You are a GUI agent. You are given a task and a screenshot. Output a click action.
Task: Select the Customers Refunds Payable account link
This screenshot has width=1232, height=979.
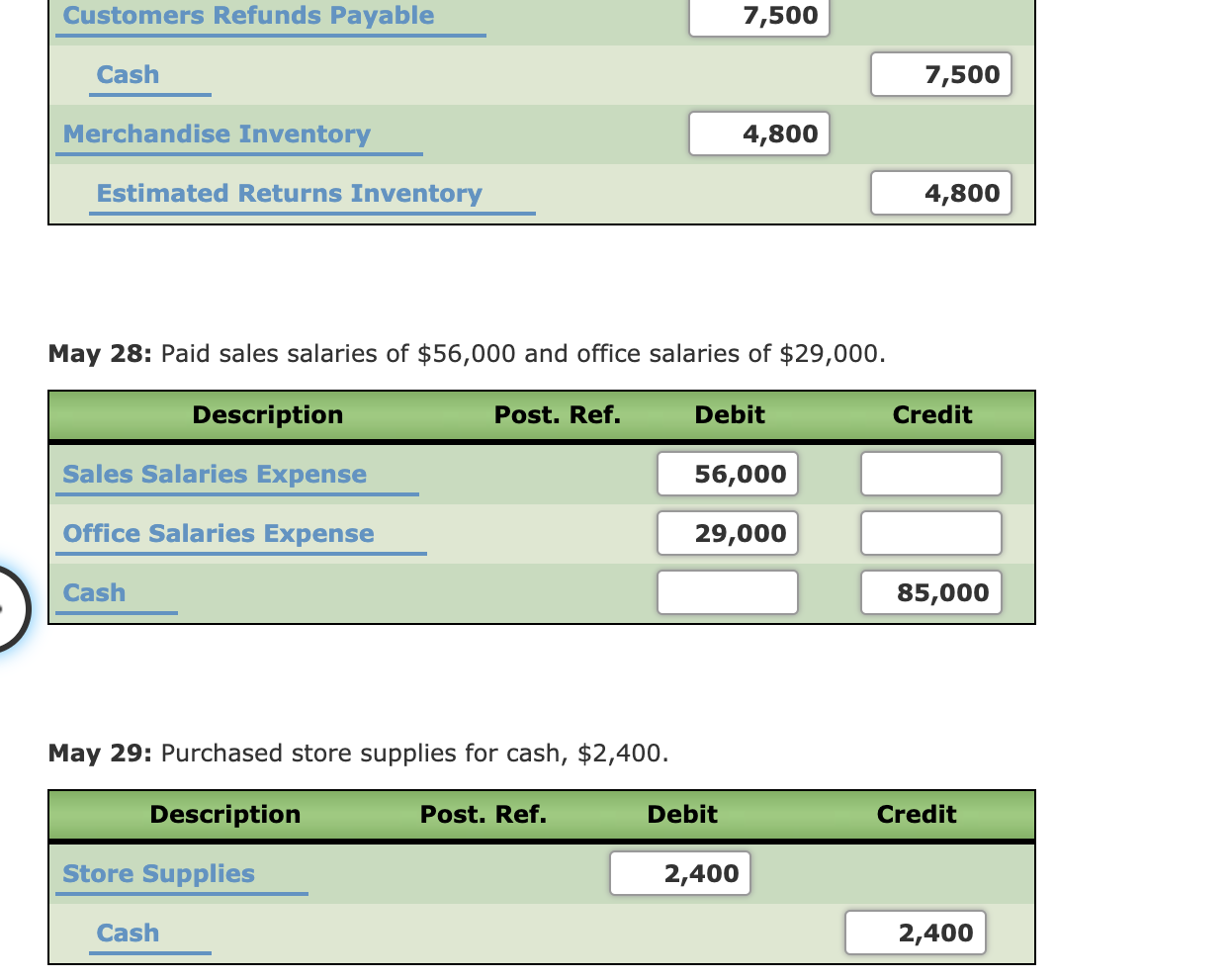tap(246, 15)
